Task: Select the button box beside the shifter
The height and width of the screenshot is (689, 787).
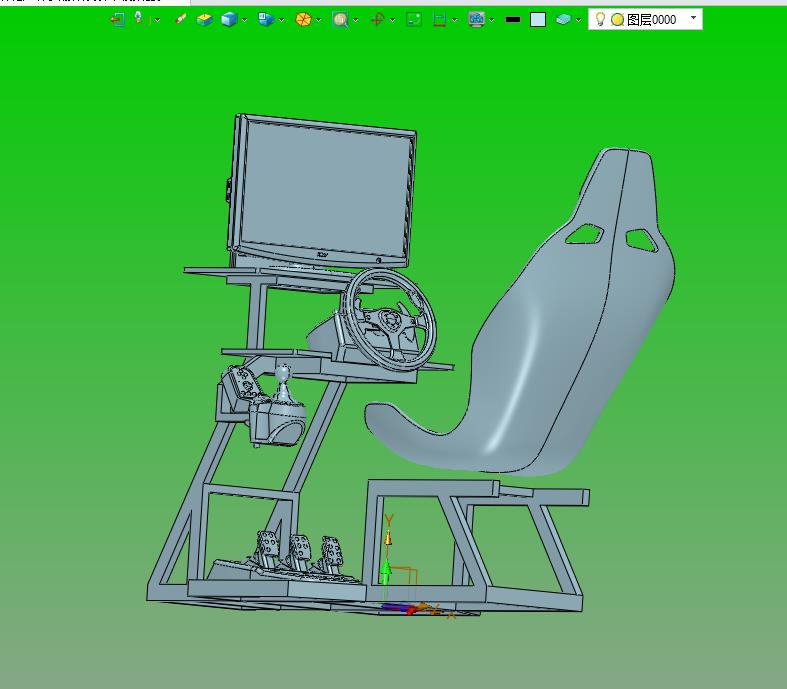Action: tap(242, 382)
